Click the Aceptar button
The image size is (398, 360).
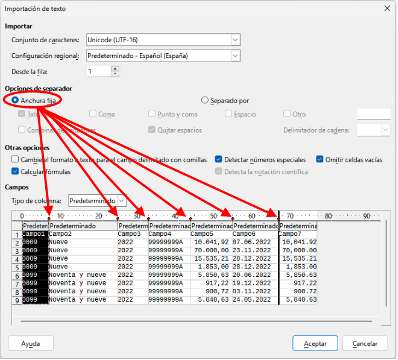[x=315, y=343]
